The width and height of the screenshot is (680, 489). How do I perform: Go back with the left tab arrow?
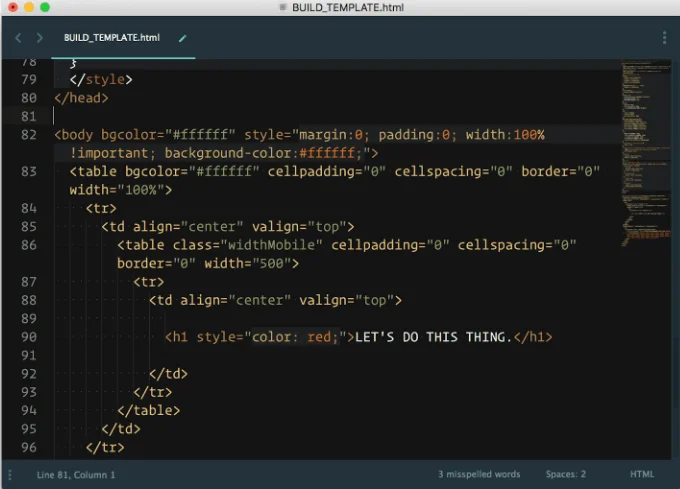point(18,38)
